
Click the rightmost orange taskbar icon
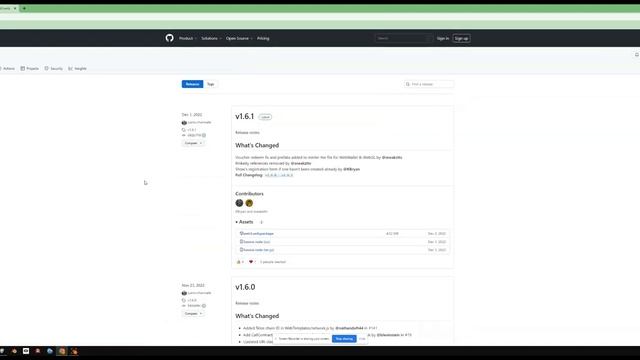click(74, 351)
